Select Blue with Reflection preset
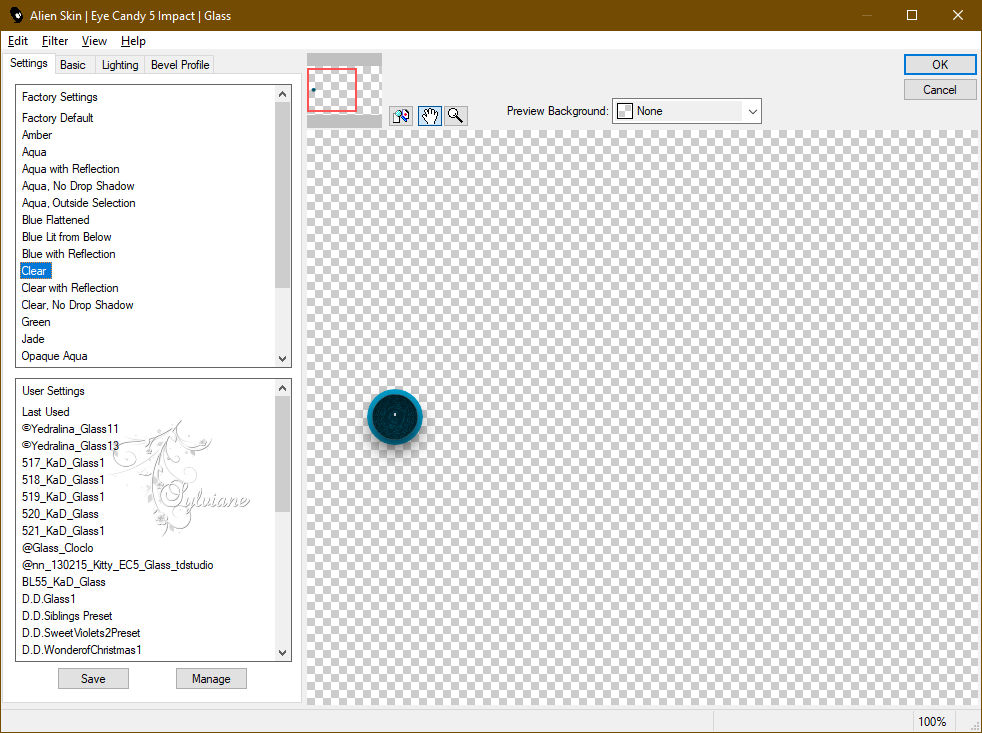 point(68,254)
